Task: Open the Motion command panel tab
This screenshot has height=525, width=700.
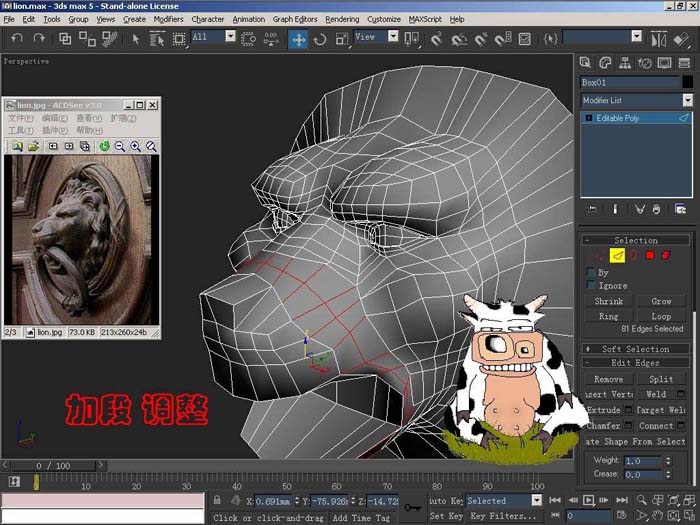Action: [x=645, y=63]
